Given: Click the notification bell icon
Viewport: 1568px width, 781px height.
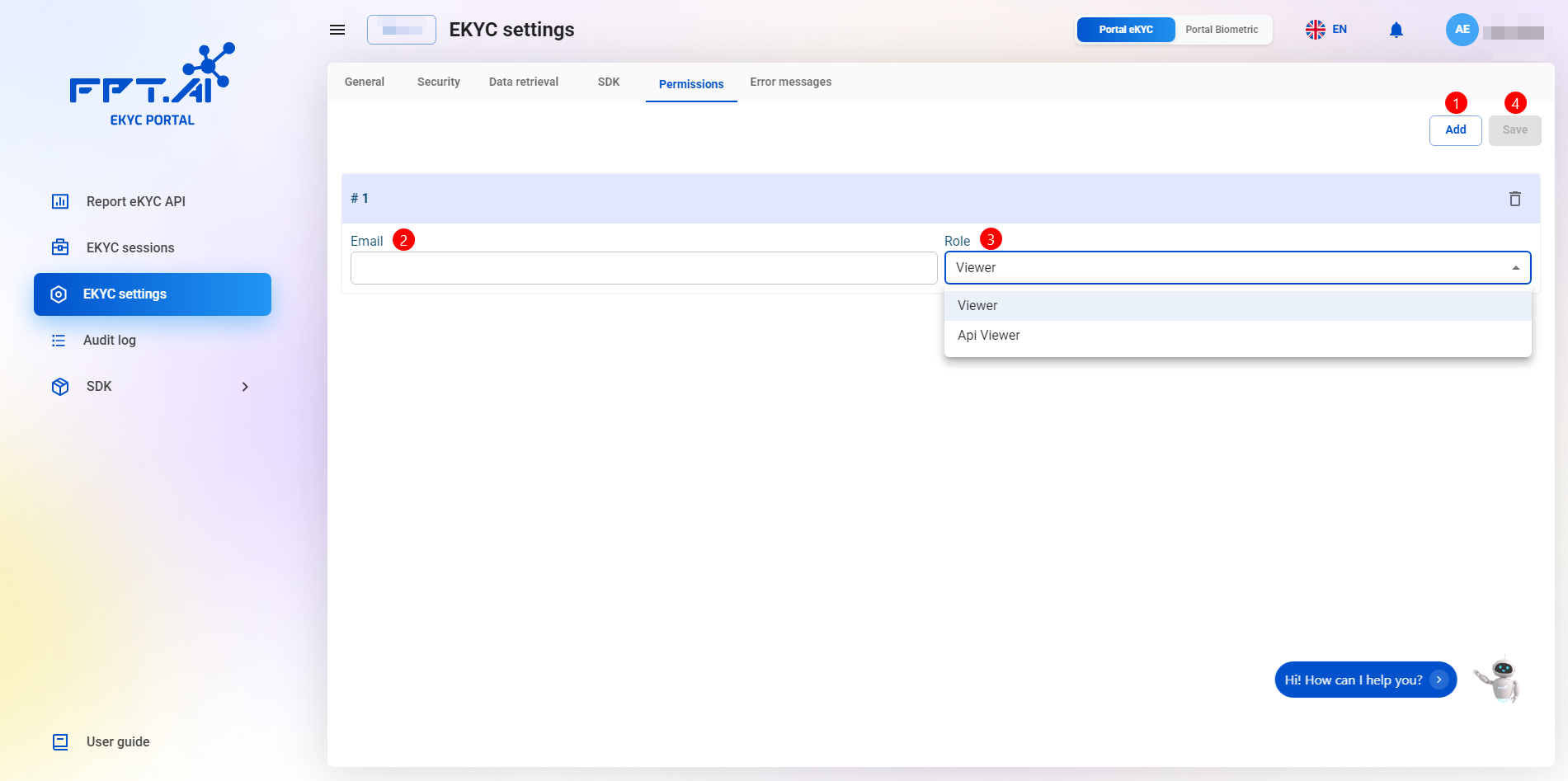Looking at the screenshot, I should tap(1396, 31).
